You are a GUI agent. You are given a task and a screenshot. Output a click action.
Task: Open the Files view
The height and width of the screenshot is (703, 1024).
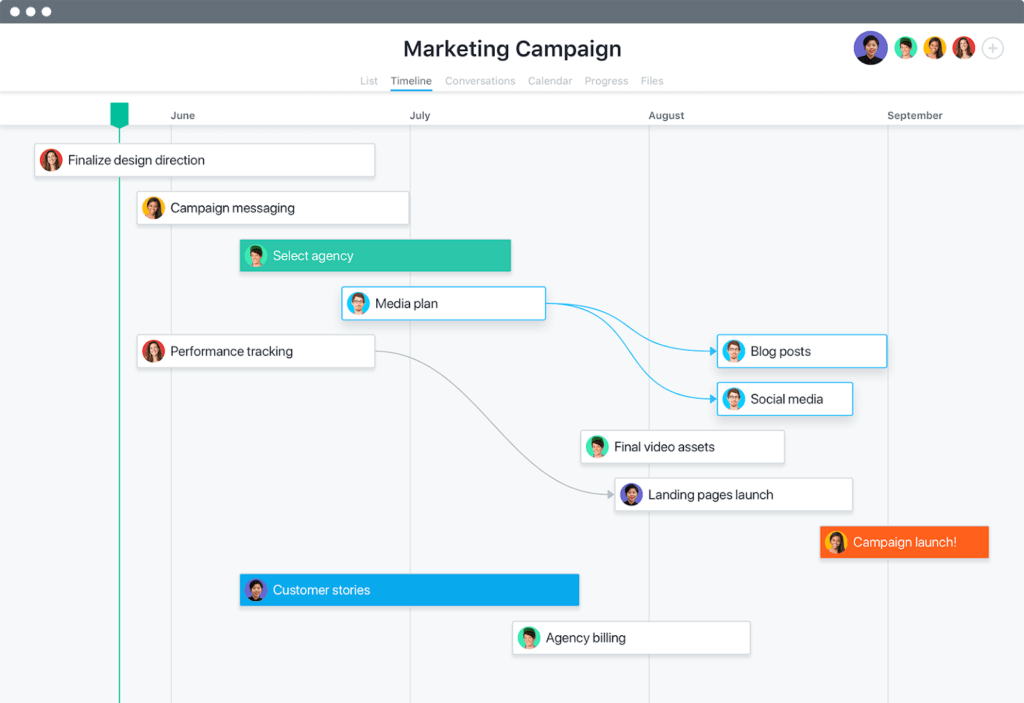[651, 81]
